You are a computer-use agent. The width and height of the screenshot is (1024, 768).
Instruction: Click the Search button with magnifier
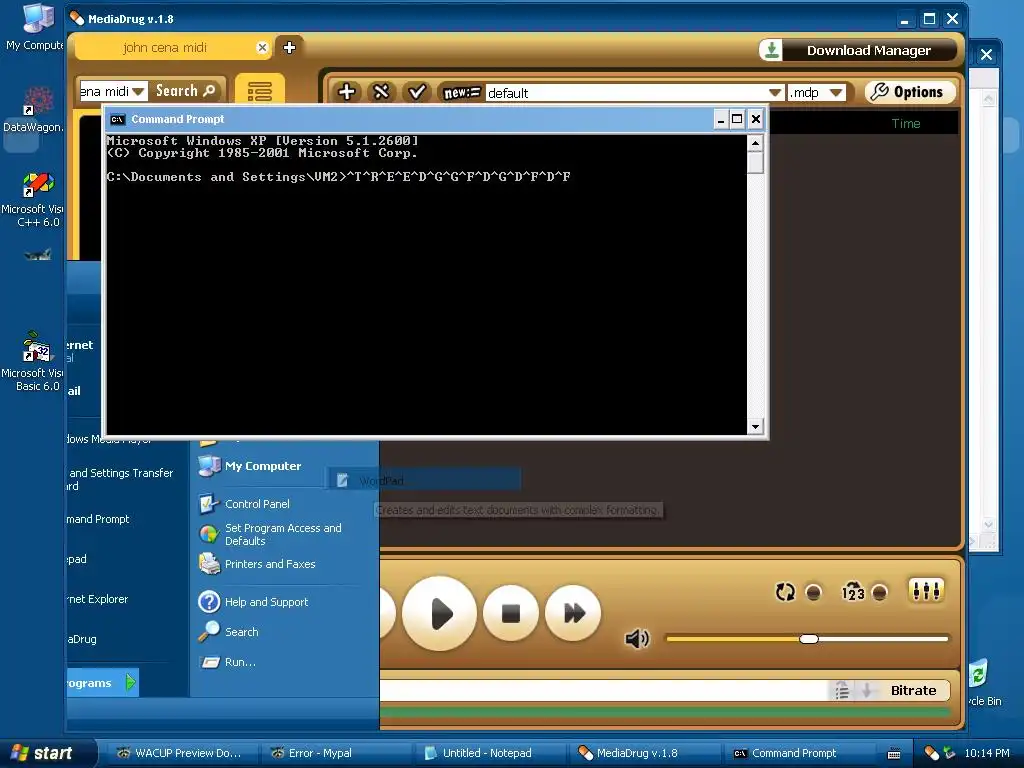click(x=185, y=91)
